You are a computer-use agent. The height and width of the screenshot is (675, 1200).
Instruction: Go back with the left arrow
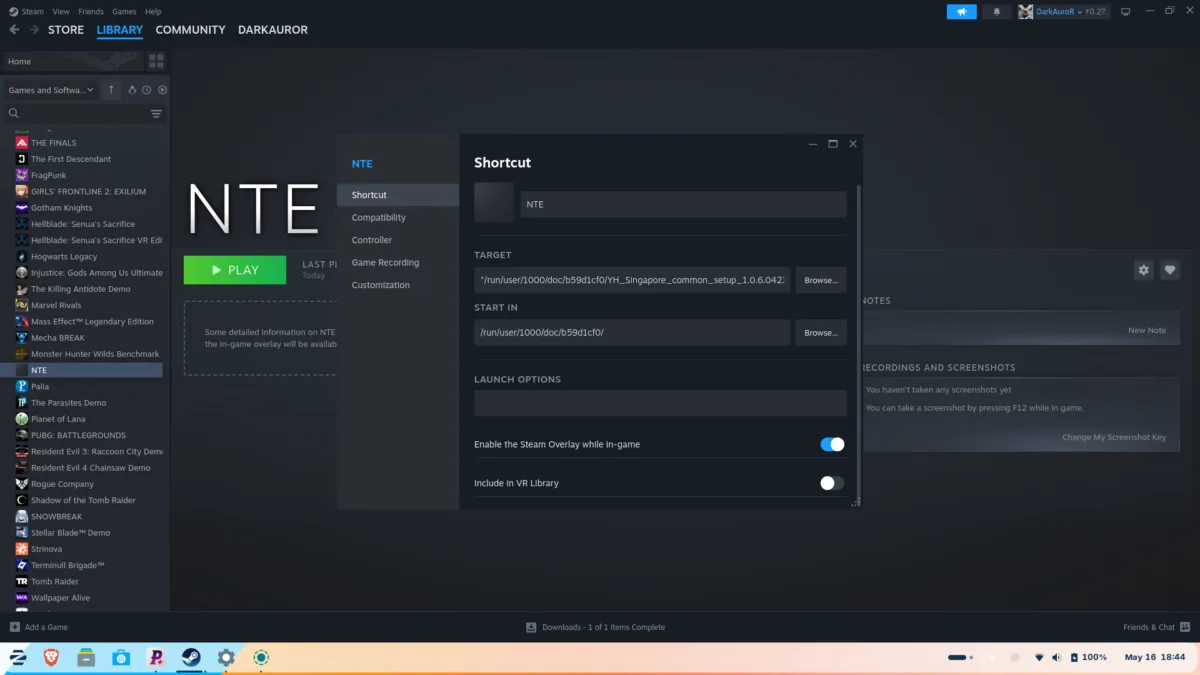pyautogui.click(x=14, y=30)
